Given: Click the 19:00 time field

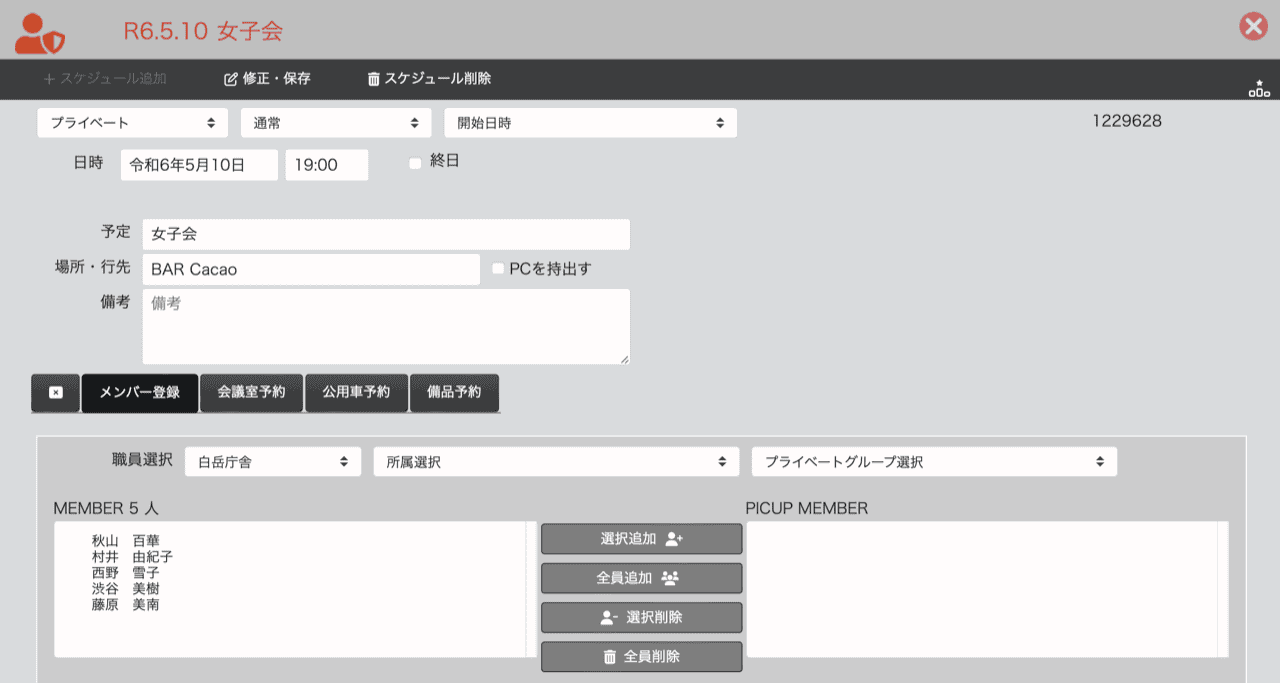Looking at the screenshot, I should (326, 165).
